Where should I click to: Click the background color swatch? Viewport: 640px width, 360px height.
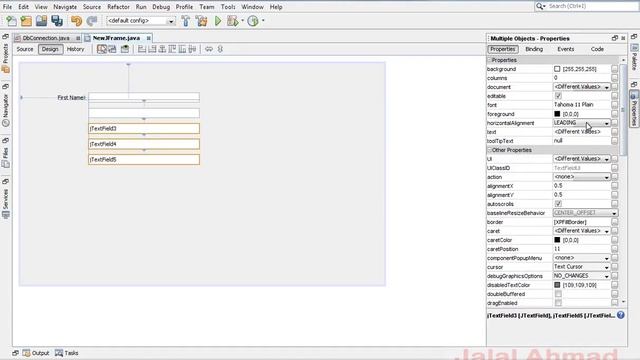coord(557,69)
